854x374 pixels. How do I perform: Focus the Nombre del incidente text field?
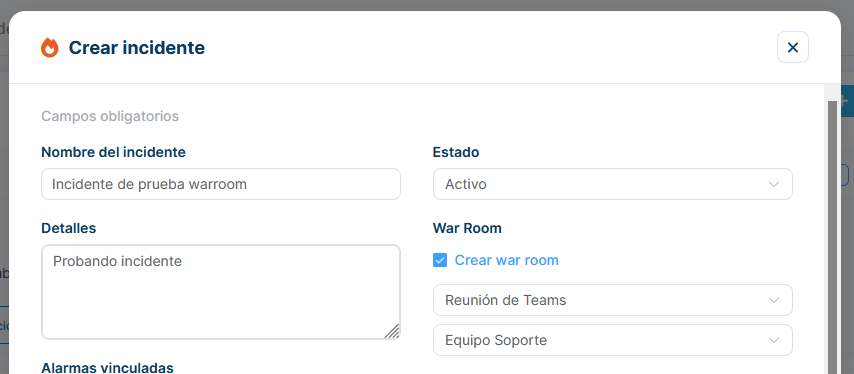point(221,184)
